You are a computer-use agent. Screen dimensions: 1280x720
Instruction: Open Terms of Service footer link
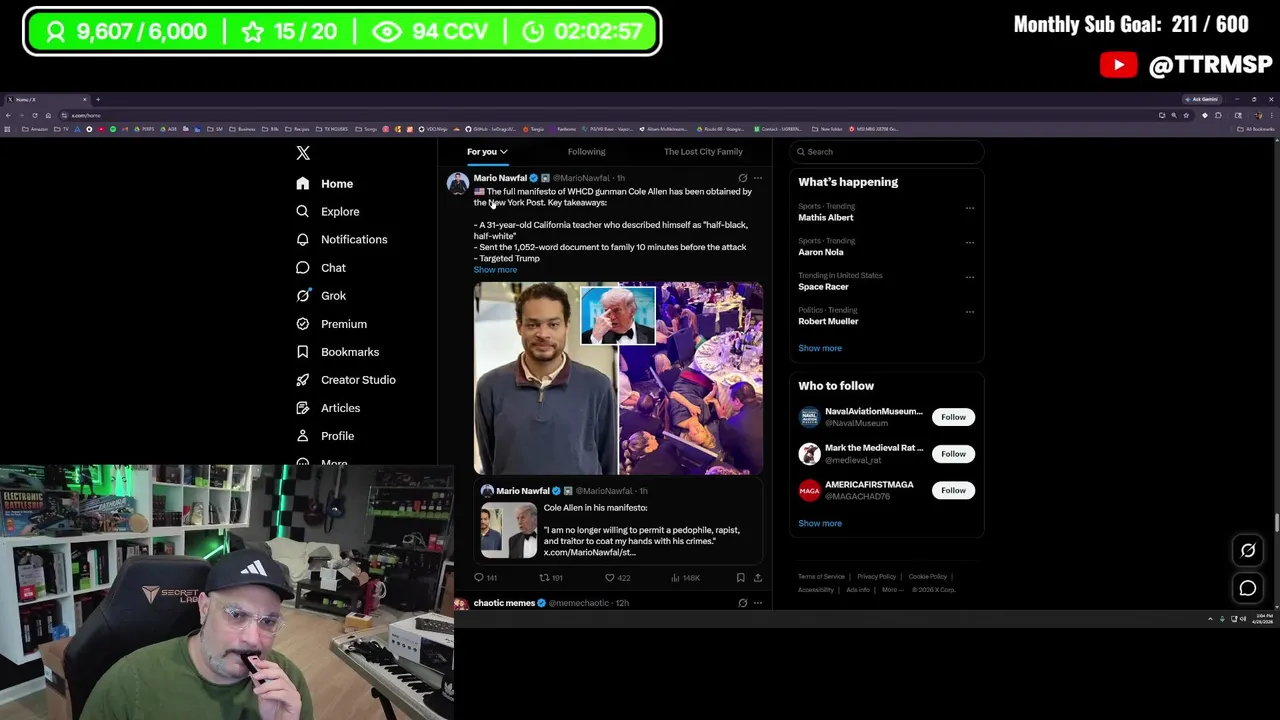tap(821, 577)
